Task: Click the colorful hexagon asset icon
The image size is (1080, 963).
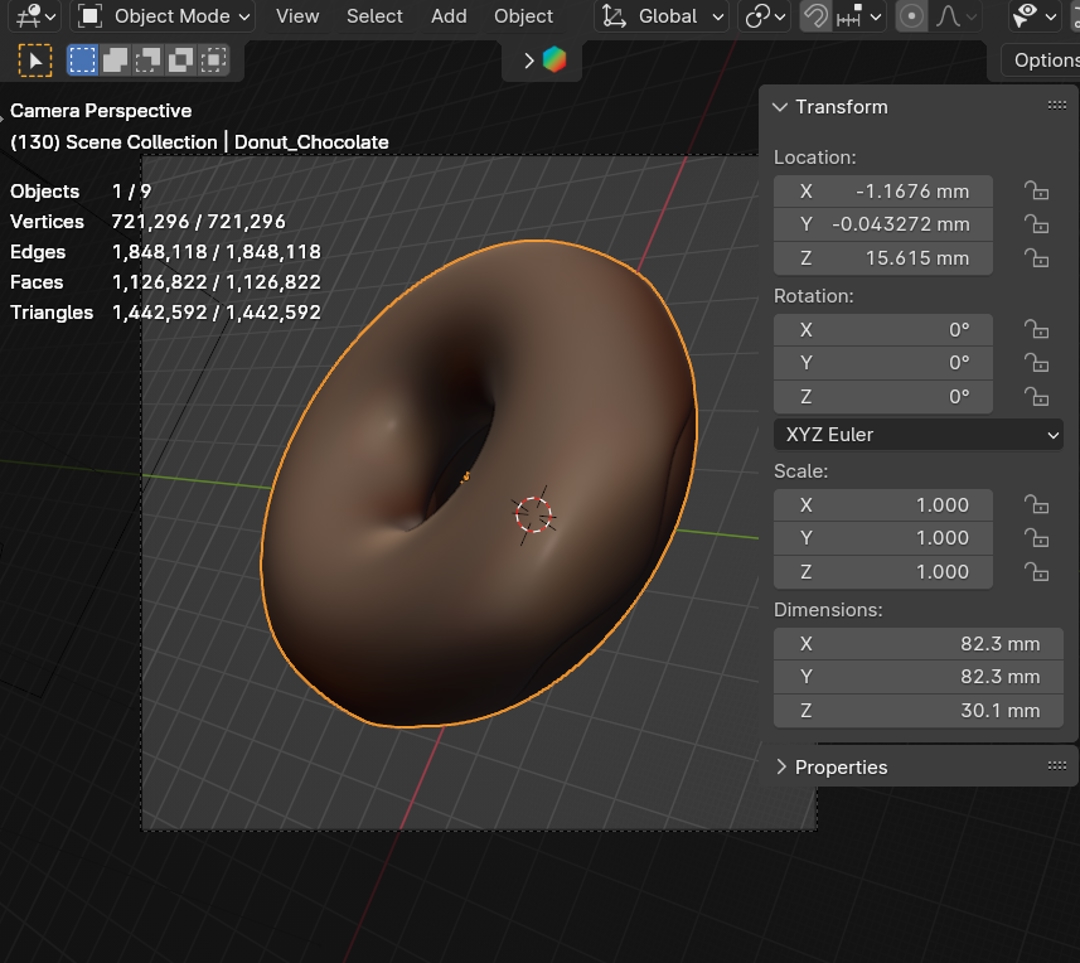Action: coord(554,60)
